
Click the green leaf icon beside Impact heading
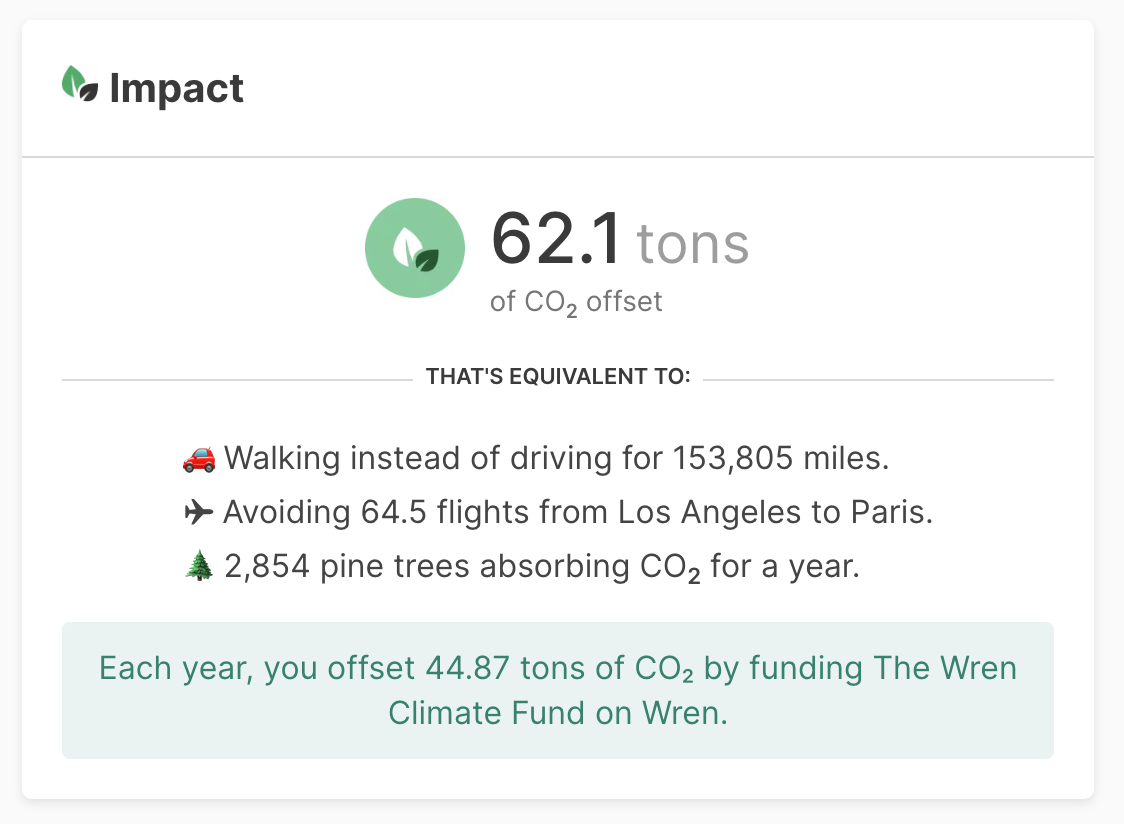(80, 83)
